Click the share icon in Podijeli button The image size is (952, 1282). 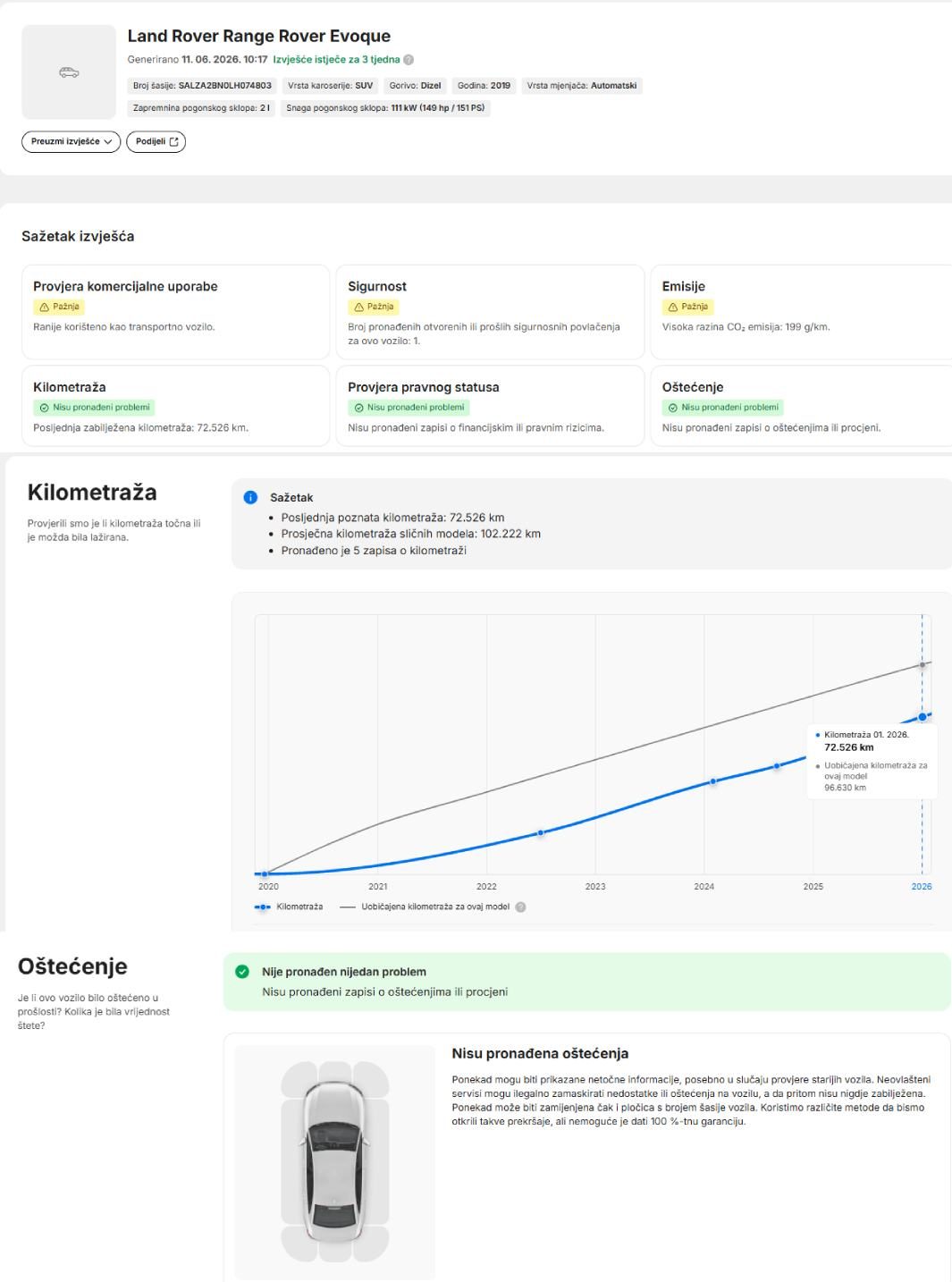click(x=174, y=141)
